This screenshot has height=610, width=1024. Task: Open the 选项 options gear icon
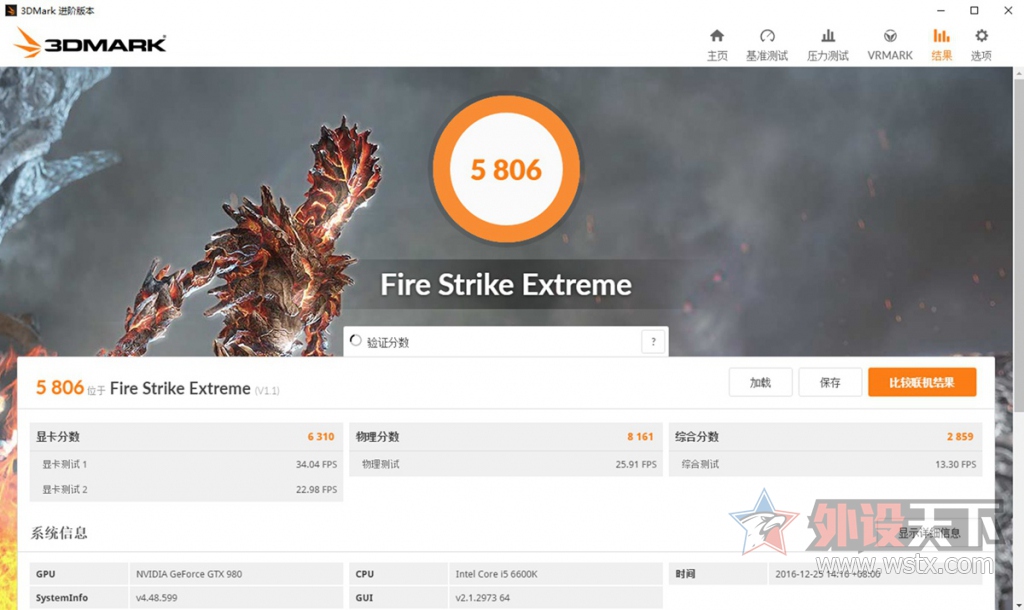[981, 36]
